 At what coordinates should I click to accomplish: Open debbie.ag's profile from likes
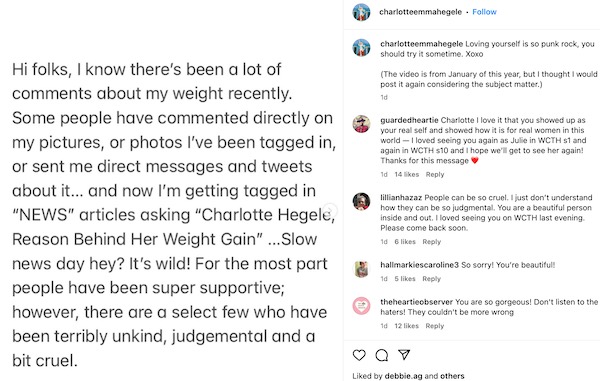point(403,376)
